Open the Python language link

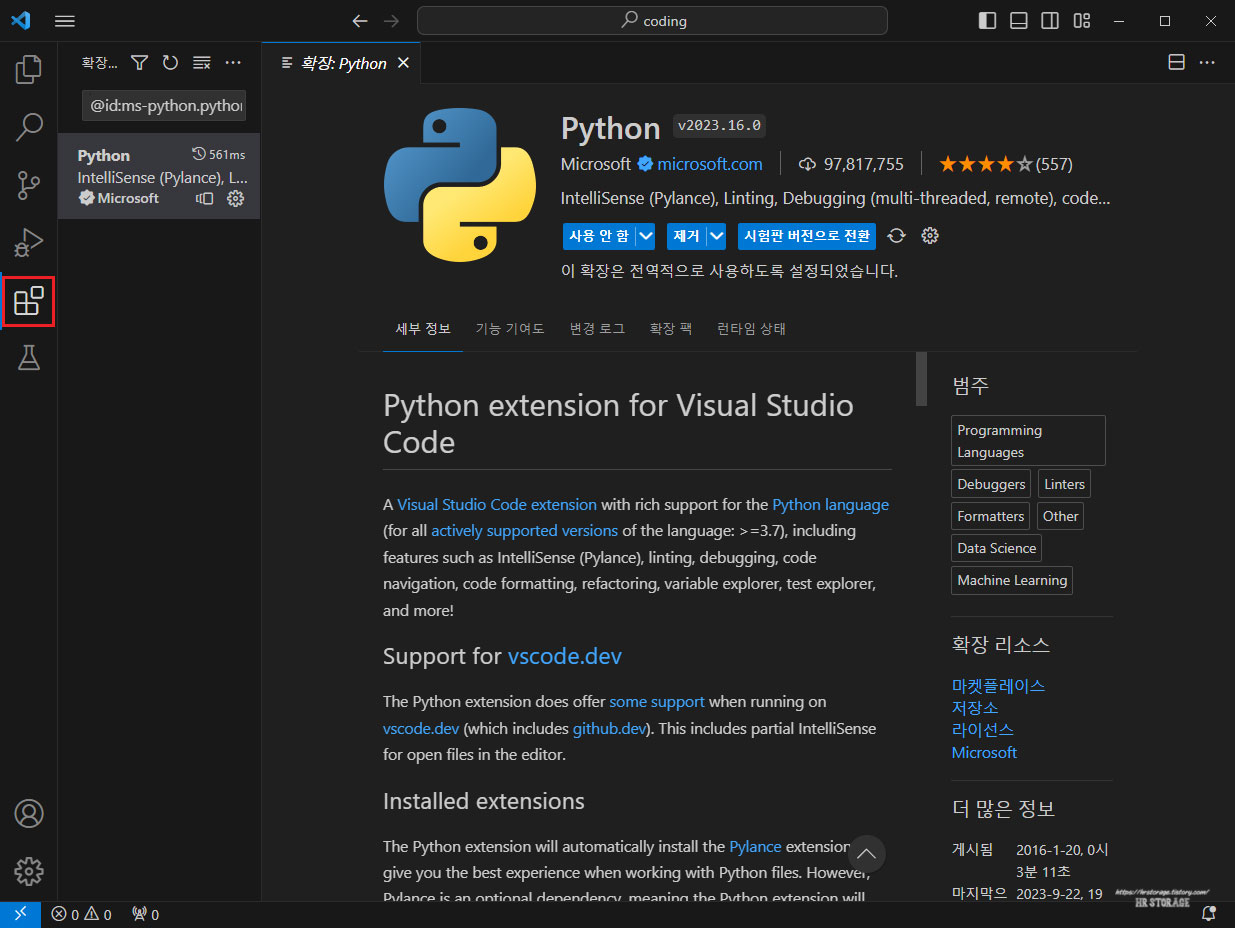[830, 504]
